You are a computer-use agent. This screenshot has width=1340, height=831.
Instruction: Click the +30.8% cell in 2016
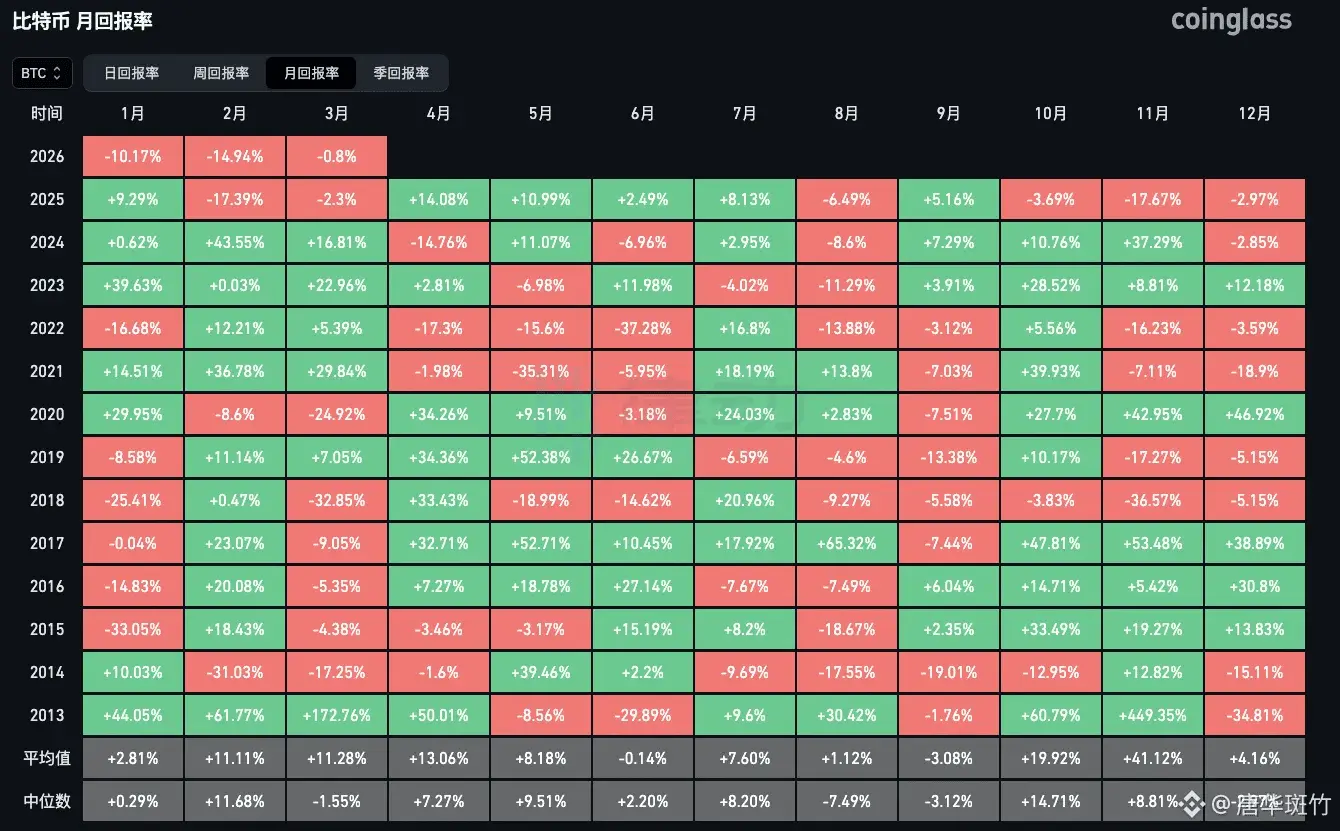pyautogui.click(x=1255, y=586)
